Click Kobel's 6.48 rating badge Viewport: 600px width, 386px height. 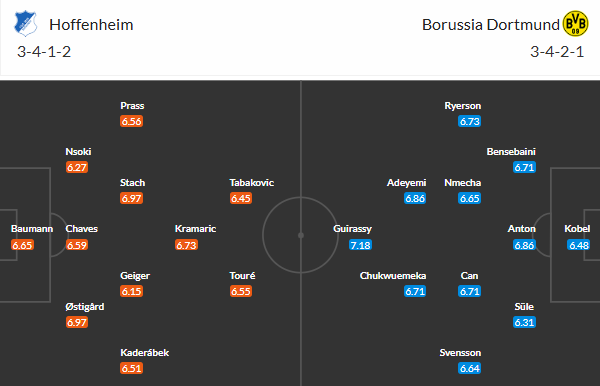[579, 245]
